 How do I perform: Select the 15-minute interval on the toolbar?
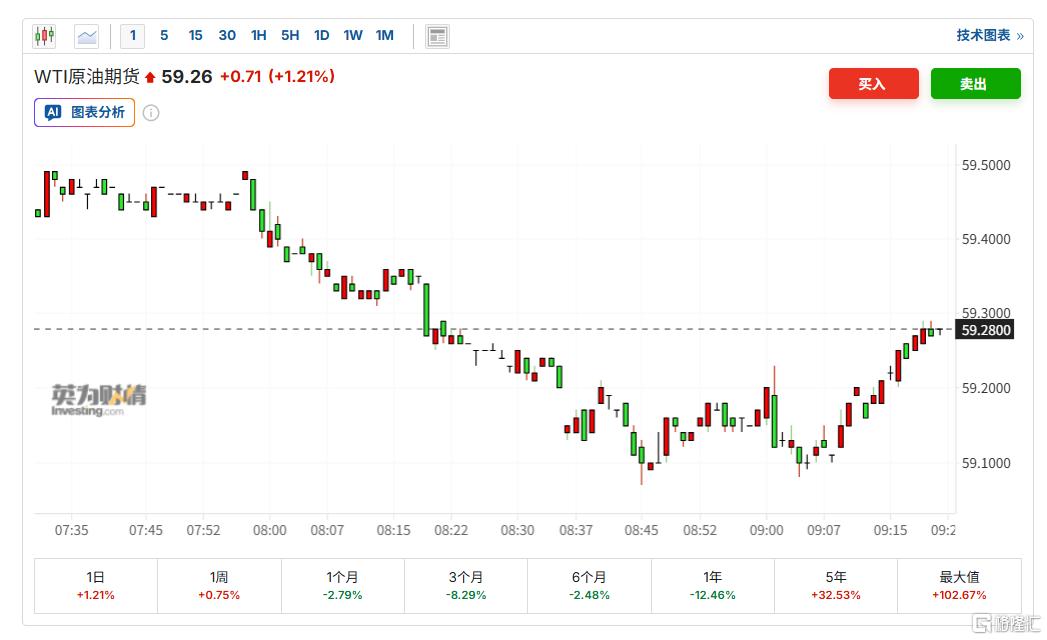point(194,35)
